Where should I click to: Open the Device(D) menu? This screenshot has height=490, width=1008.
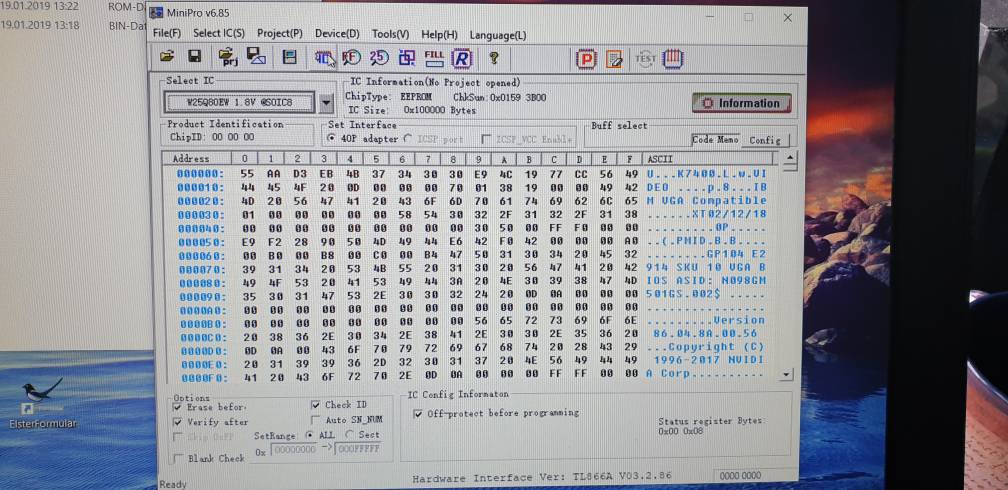click(x=337, y=33)
